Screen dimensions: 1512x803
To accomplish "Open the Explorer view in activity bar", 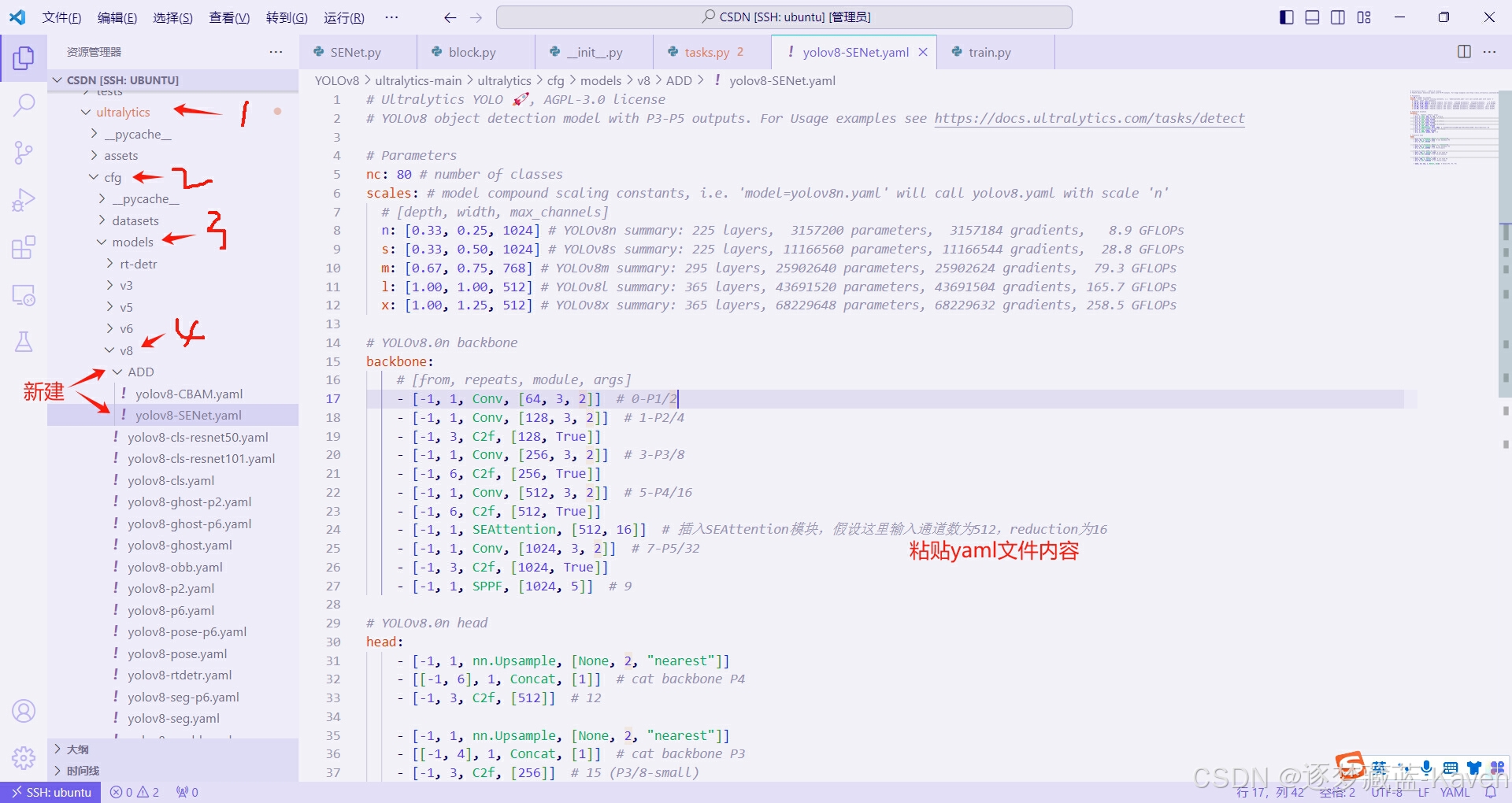I will pyautogui.click(x=24, y=58).
